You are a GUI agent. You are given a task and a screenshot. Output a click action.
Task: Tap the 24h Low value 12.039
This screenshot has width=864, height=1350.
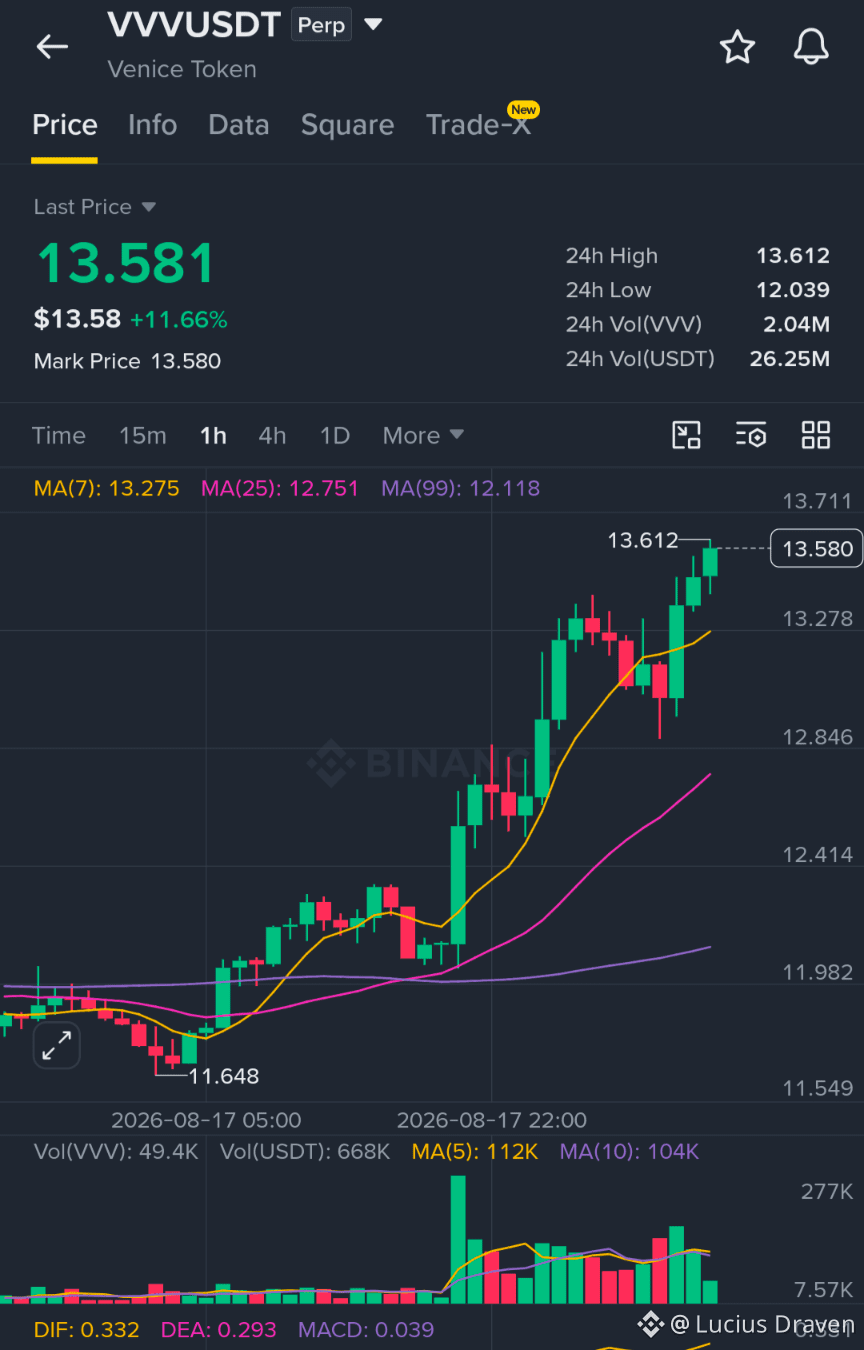pos(793,290)
